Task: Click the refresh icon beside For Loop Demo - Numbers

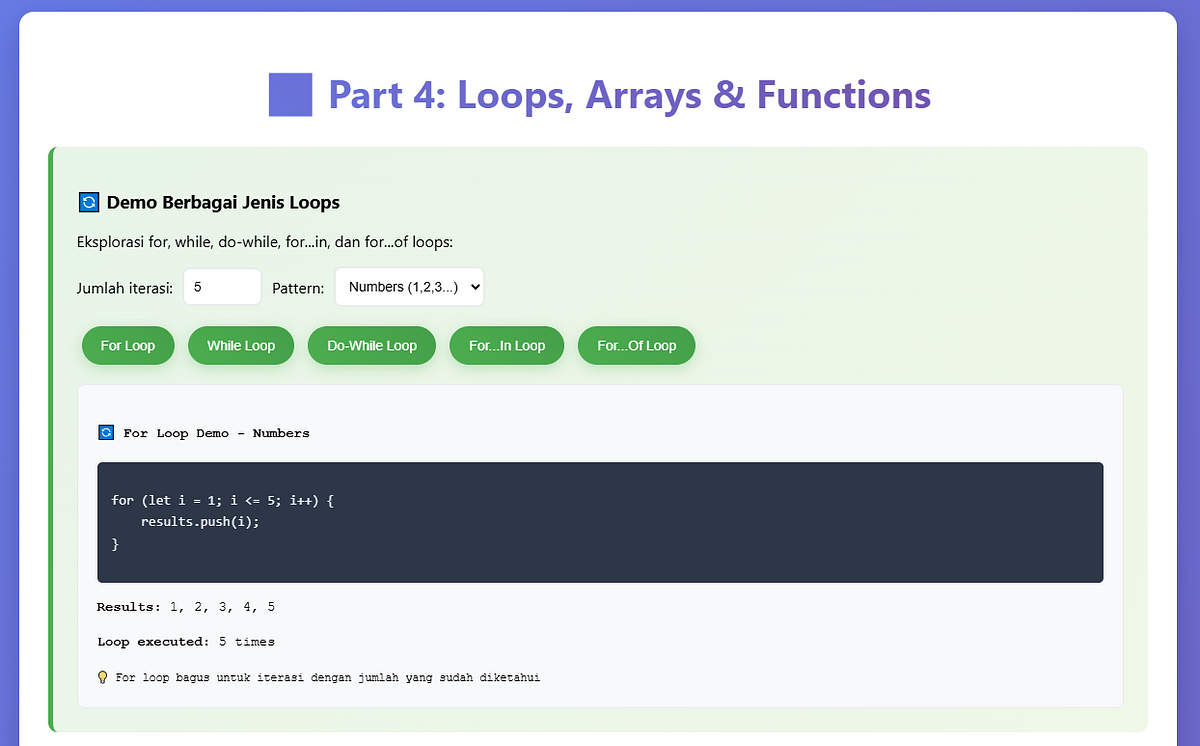Action: pos(107,433)
